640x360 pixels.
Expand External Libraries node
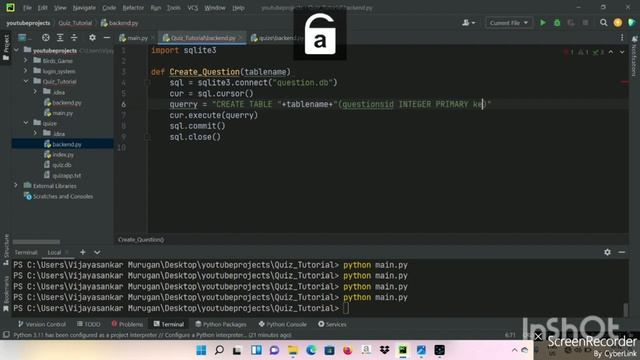16,185
